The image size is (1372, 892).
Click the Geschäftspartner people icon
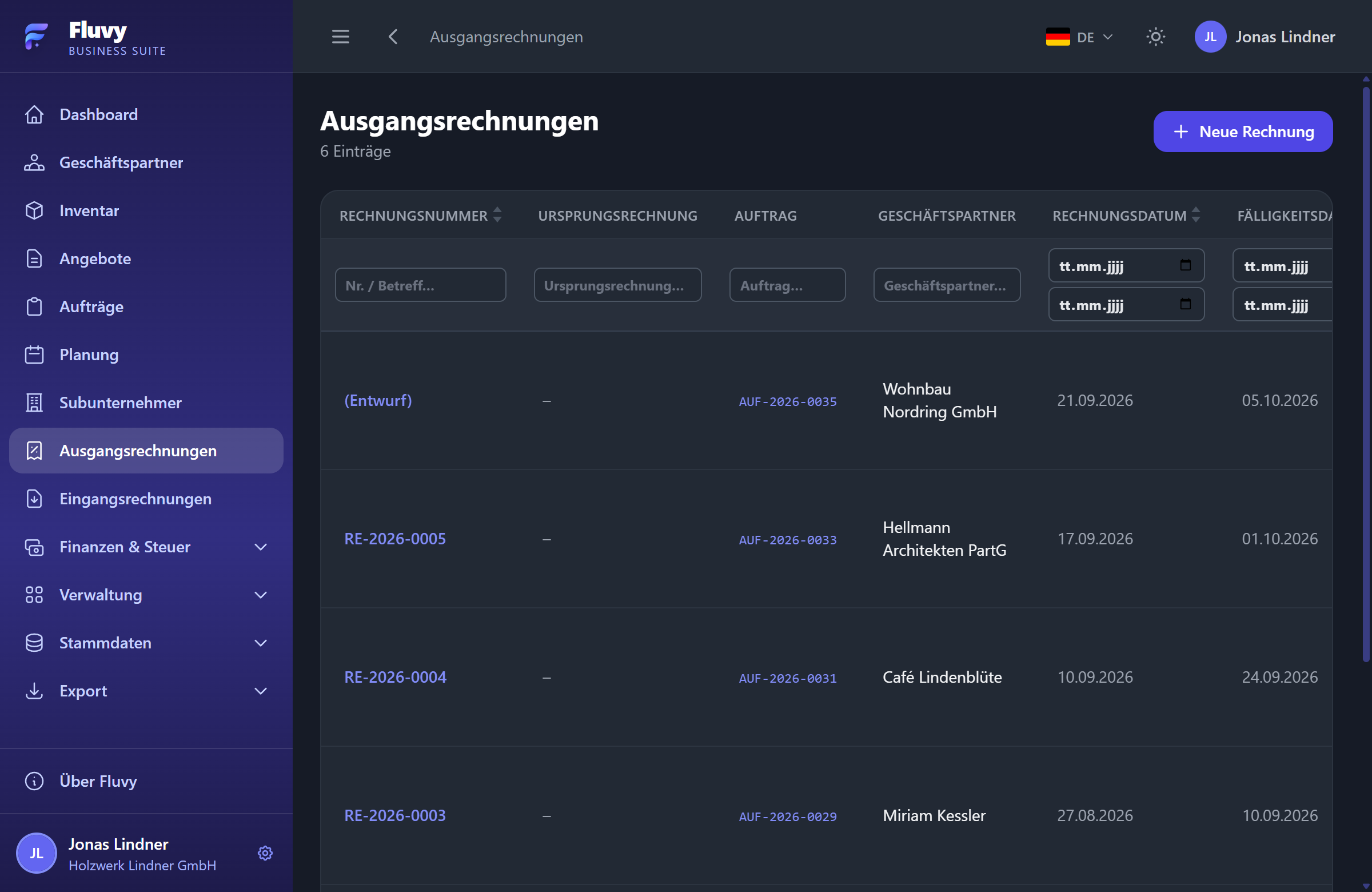point(34,162)
